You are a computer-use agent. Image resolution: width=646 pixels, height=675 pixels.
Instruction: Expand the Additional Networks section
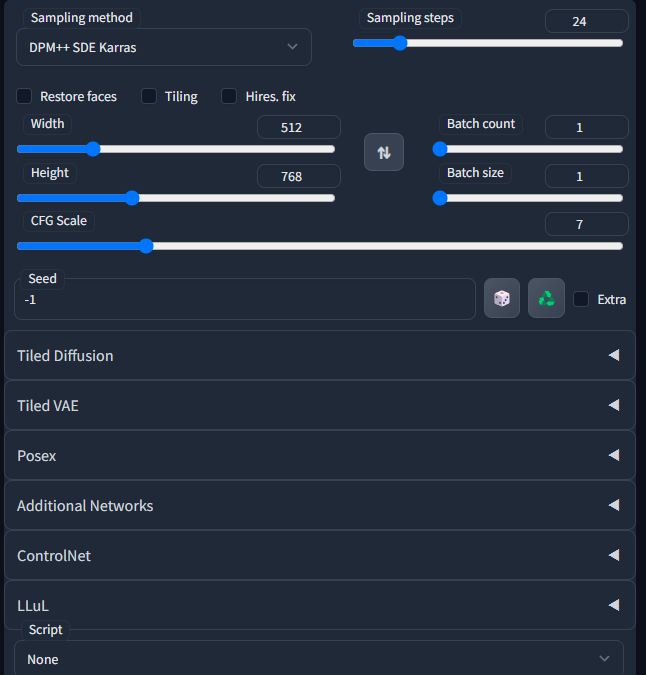[320, 505]
